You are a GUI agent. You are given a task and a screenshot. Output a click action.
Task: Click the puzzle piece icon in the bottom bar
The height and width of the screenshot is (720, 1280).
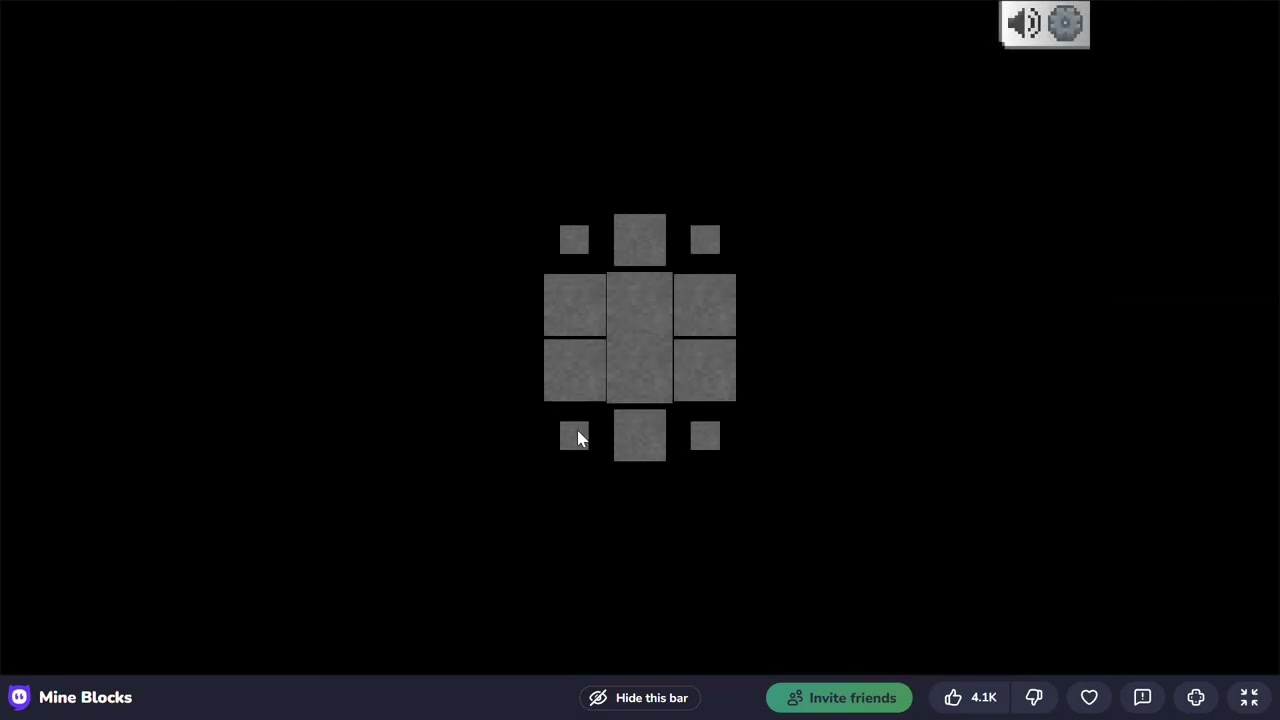coord(1196,698)
